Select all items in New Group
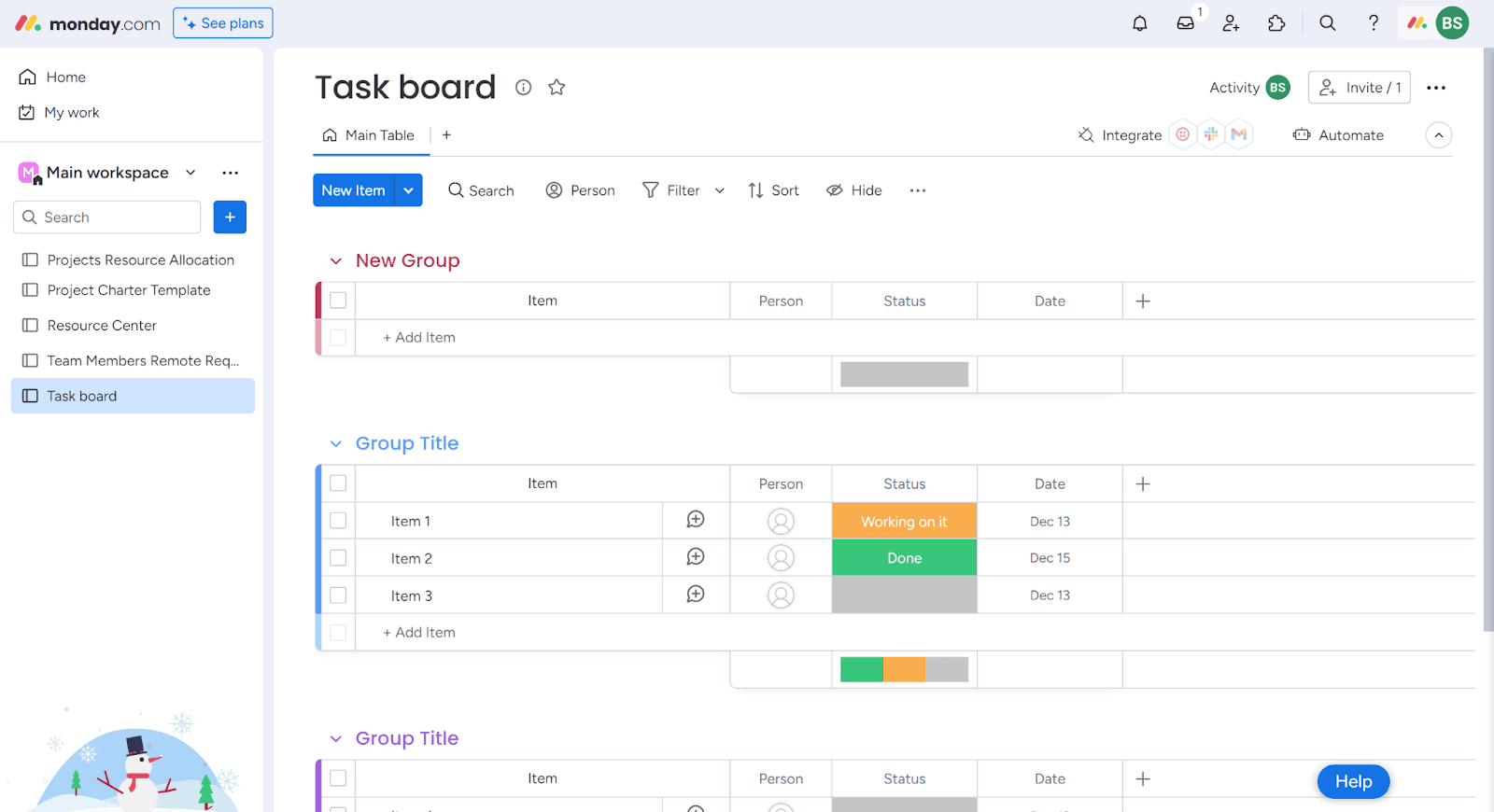 pos(338,301)
